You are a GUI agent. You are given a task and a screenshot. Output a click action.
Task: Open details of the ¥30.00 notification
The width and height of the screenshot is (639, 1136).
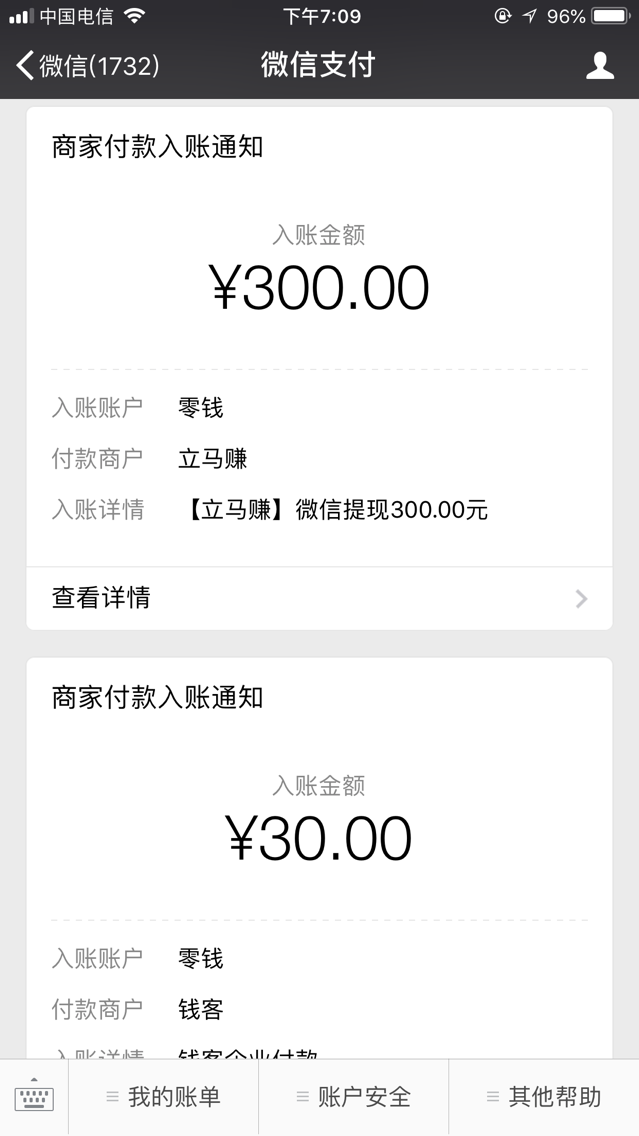[319, 838]
